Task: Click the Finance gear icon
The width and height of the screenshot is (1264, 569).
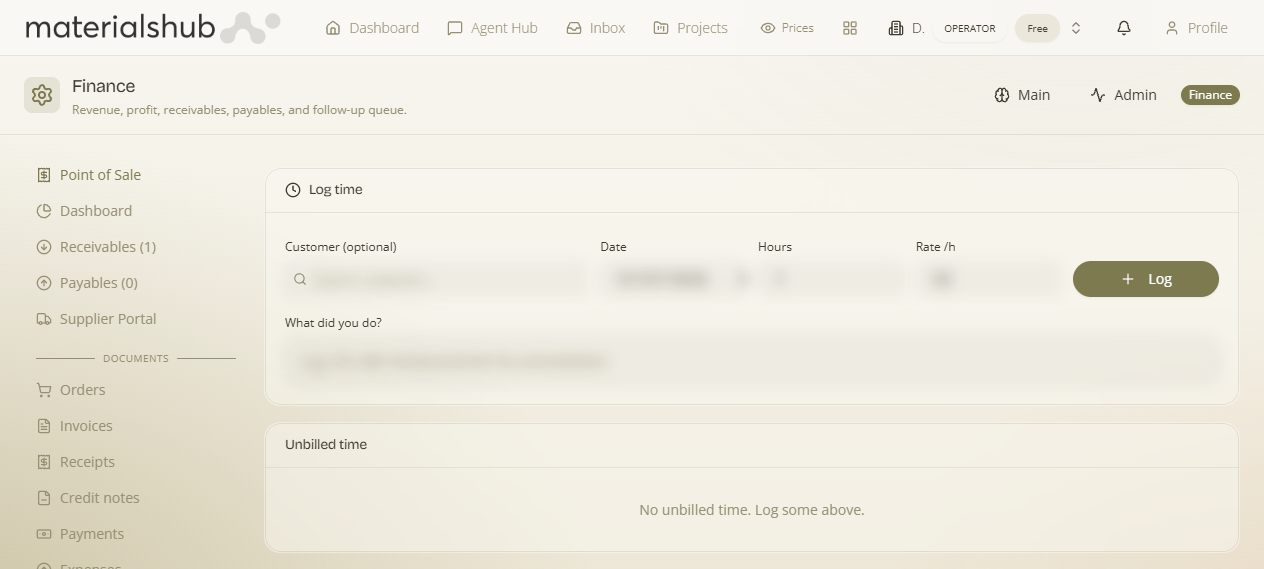Action: (x=42, y=95)
